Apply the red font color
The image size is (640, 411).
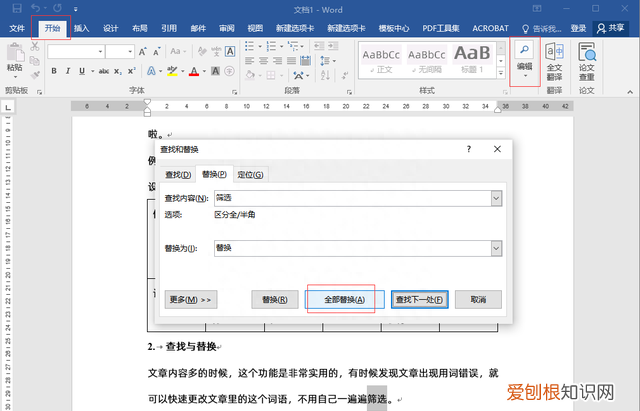pos(194,71)
